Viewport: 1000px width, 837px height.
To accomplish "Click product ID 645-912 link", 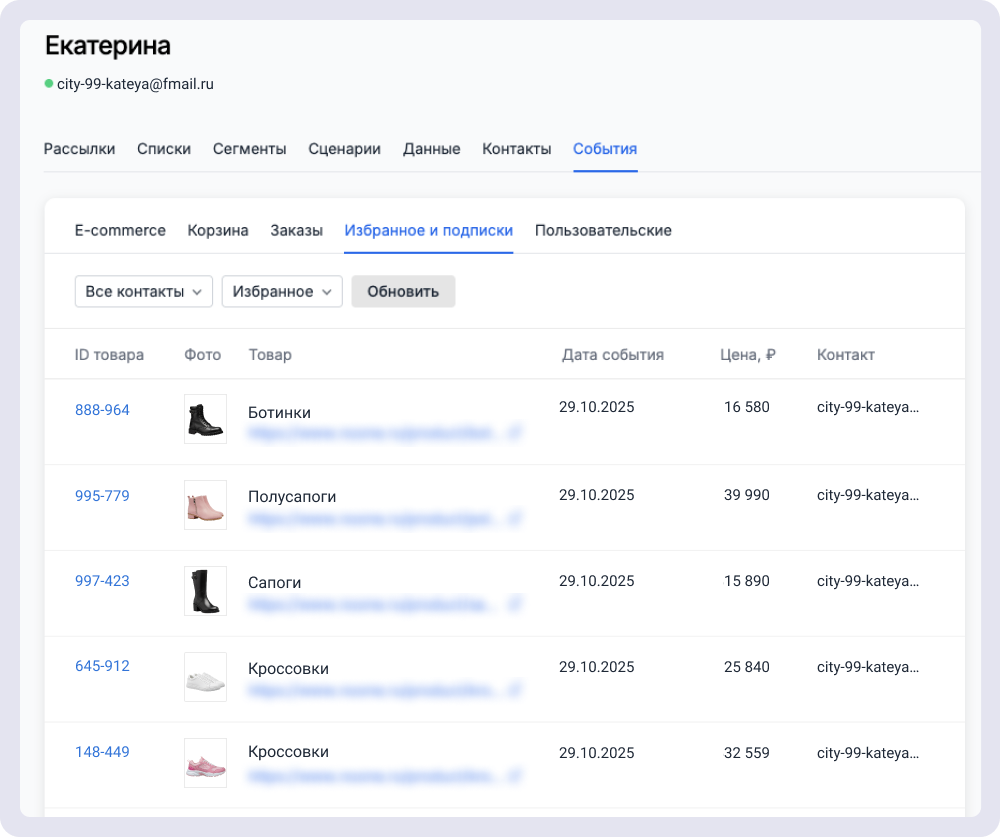I will coord(102,666).
